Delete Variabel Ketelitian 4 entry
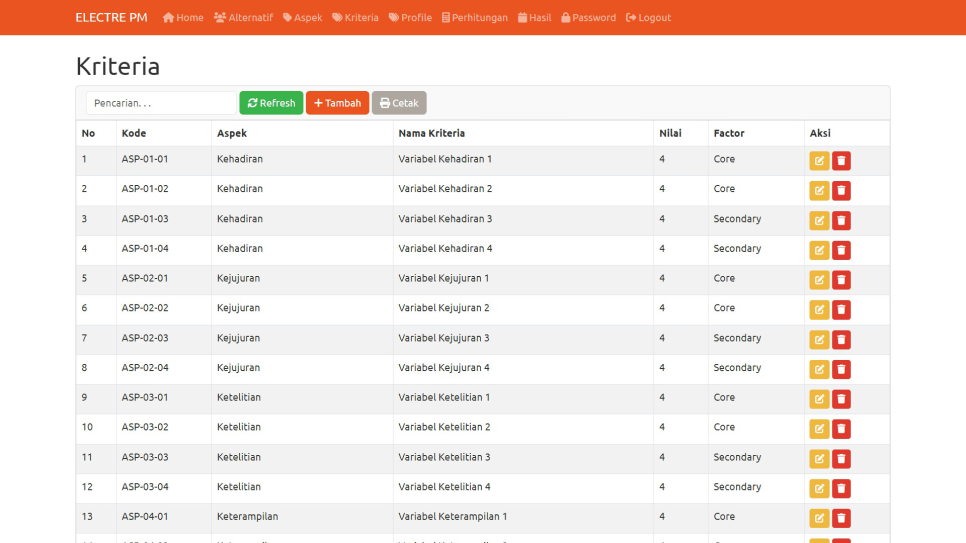Screen dimensions: 966x543 coord(841,488)
